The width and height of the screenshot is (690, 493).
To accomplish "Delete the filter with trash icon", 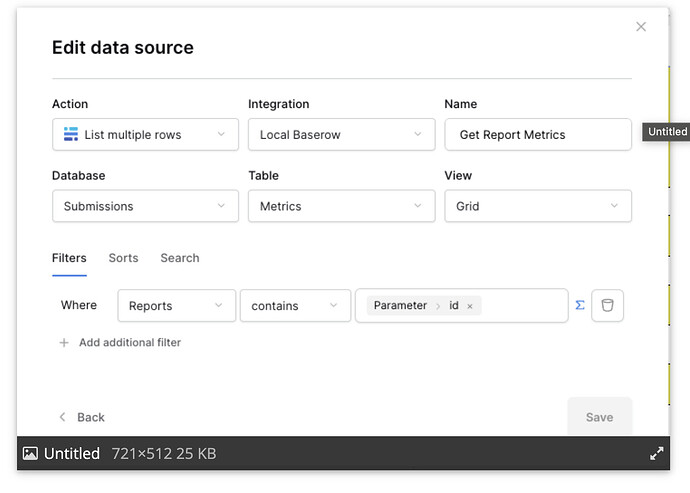I will [x=607, y=305].
